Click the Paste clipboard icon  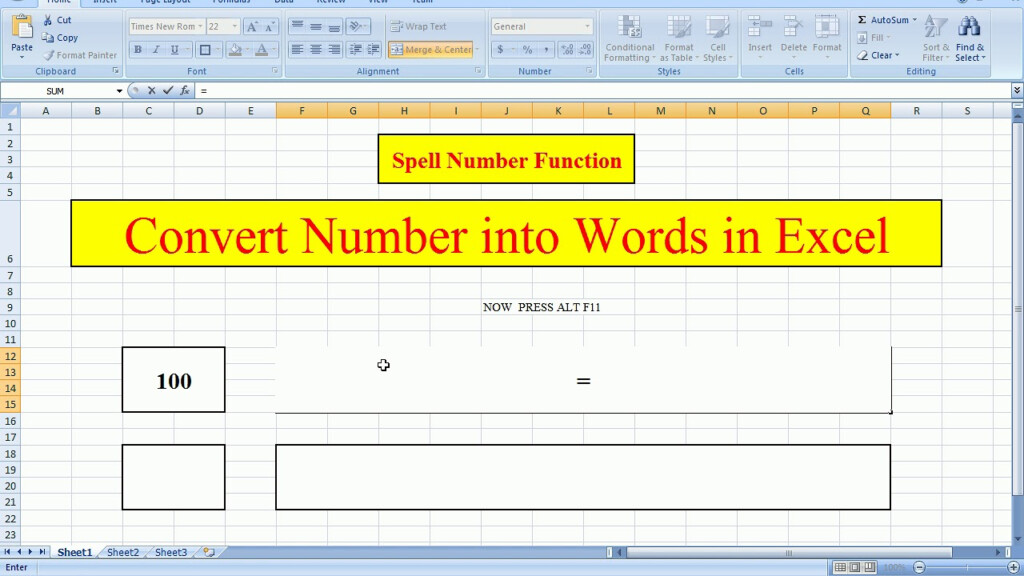22,27
